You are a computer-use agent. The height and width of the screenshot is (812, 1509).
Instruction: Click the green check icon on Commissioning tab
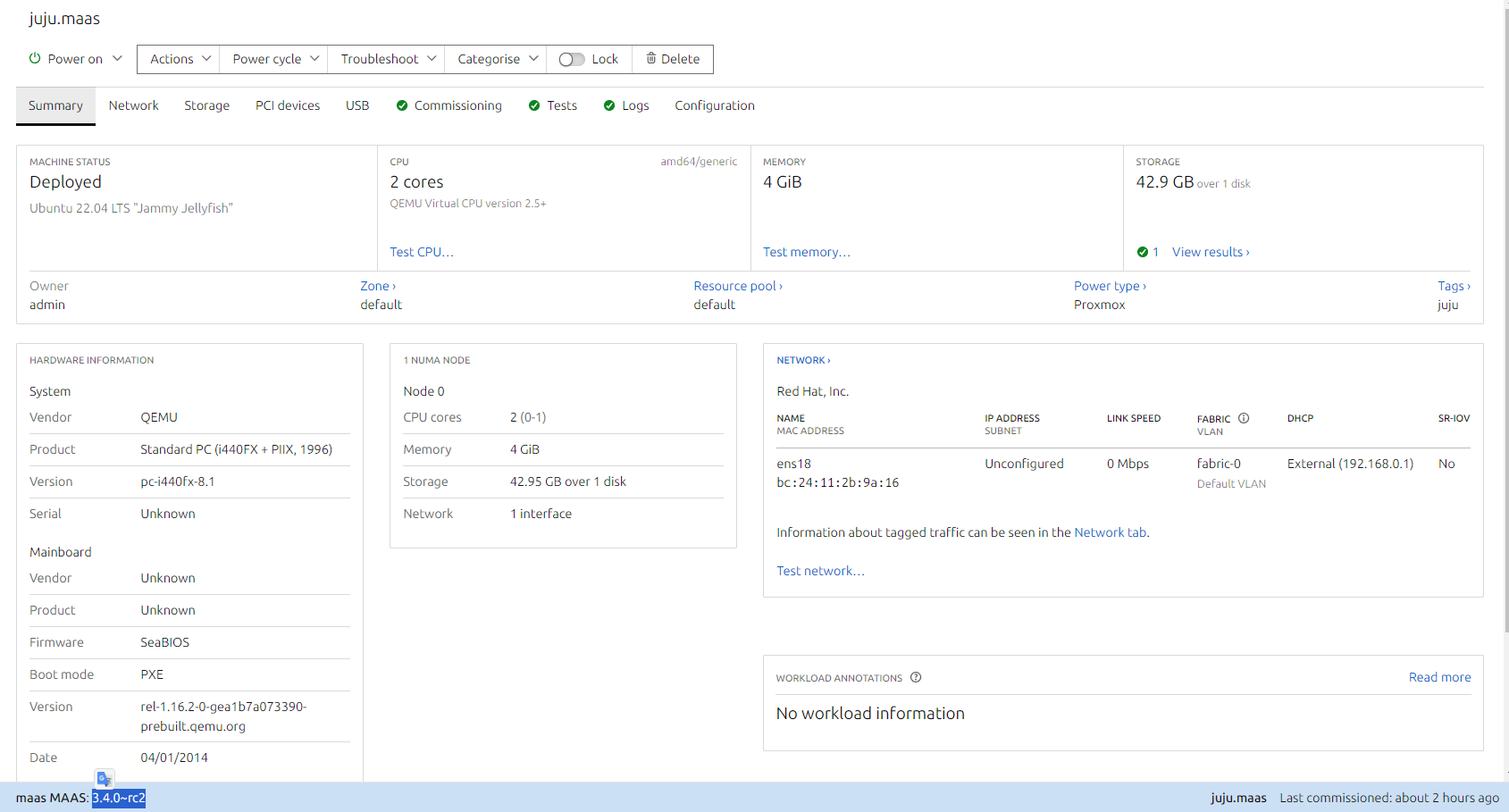[402, 105]
